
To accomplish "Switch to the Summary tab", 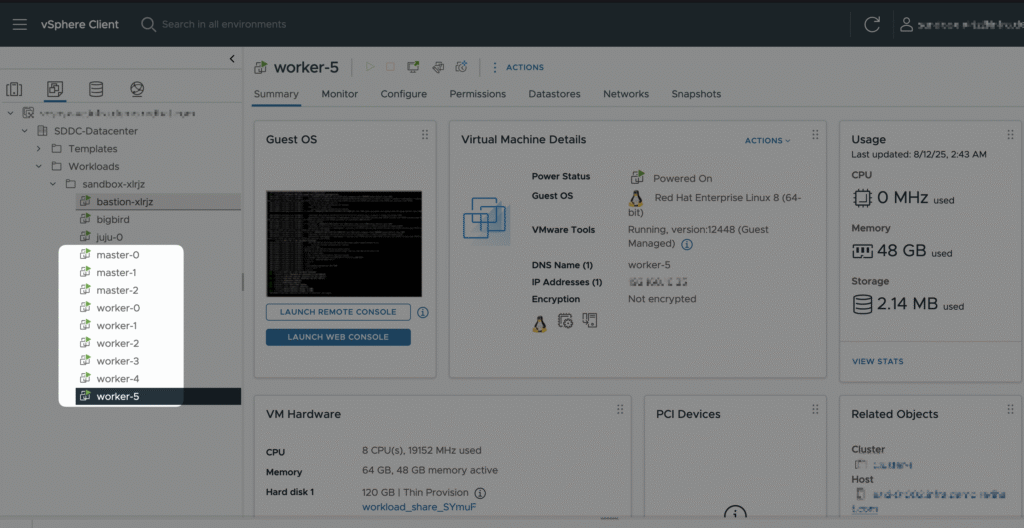I will tap(276, 94).
